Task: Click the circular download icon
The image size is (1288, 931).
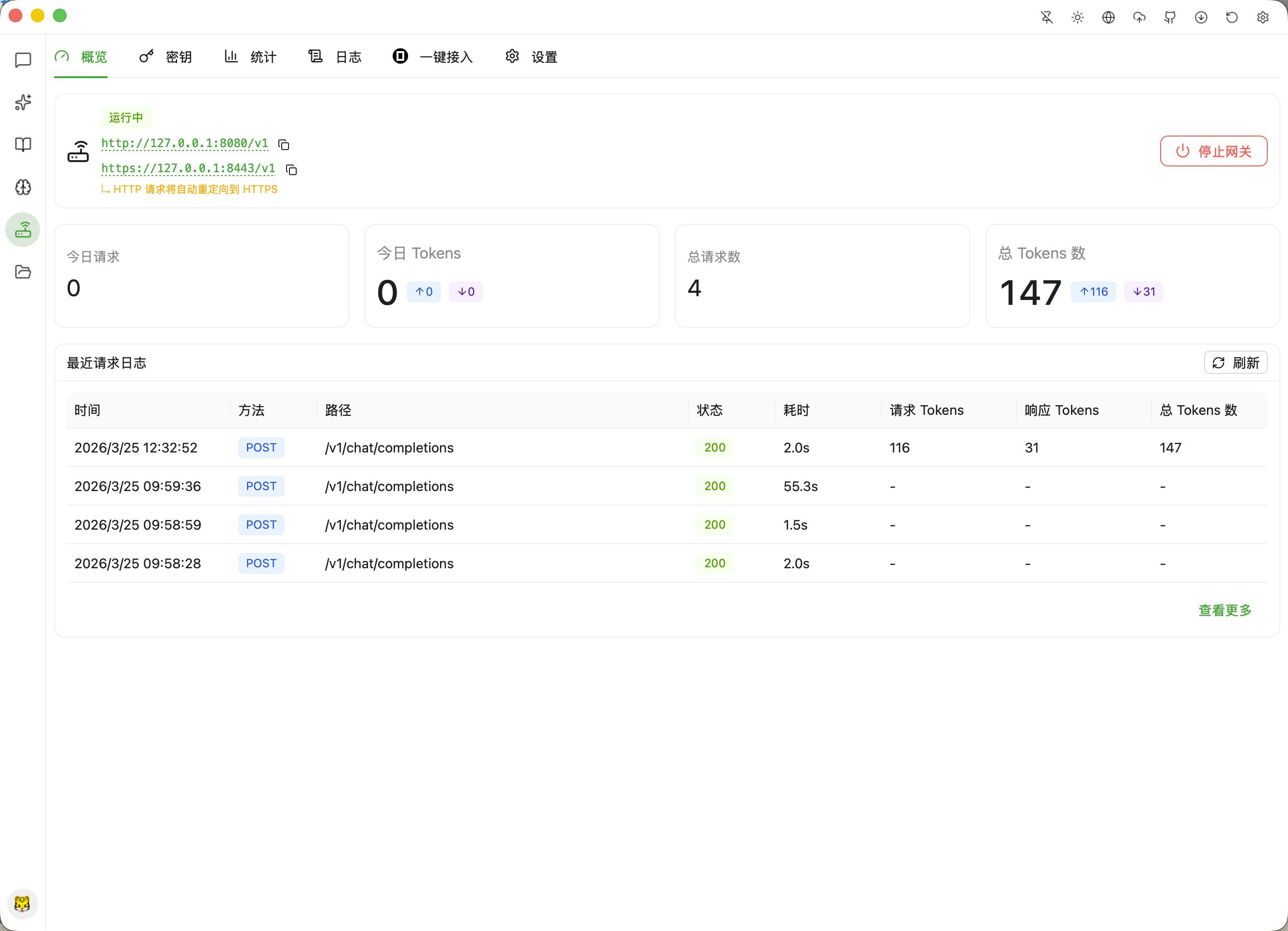Action: (1201, 18)
